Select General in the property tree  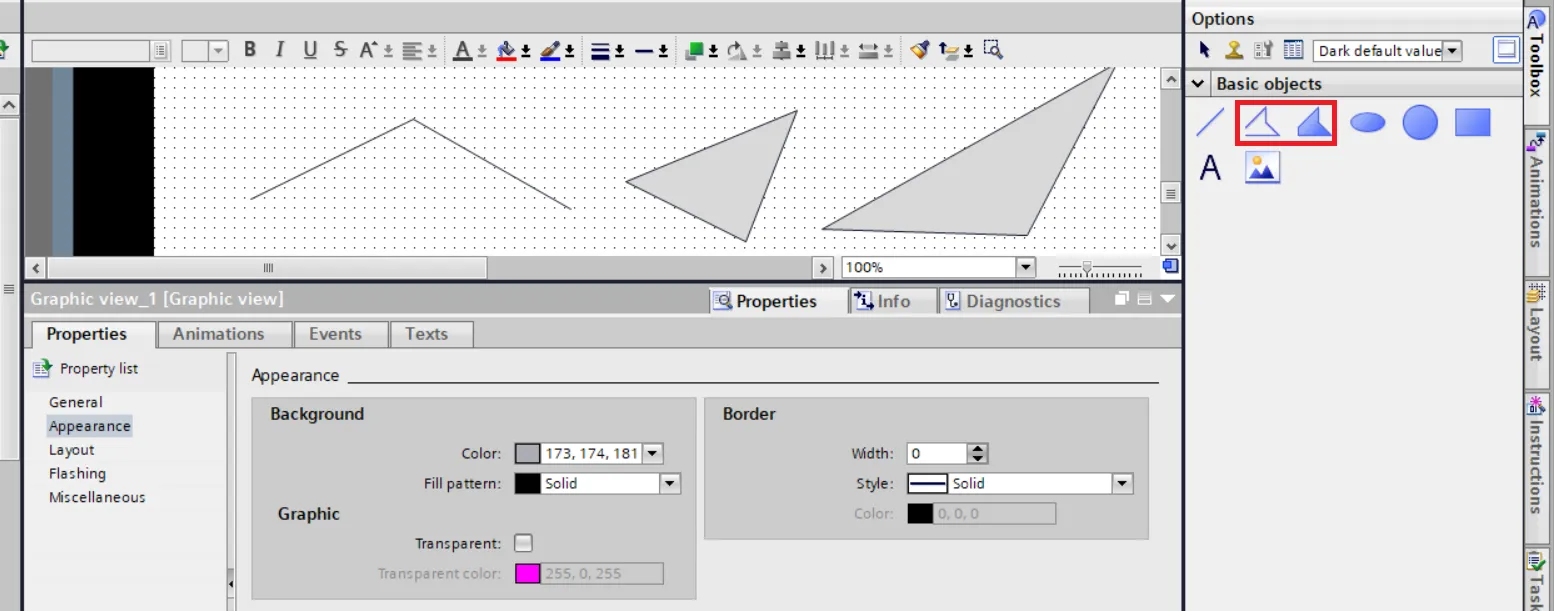pos(76,402)
